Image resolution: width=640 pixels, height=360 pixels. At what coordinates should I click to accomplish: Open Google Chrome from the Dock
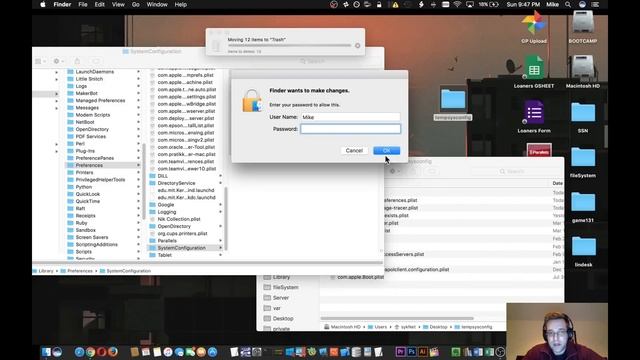coord(91,352)
